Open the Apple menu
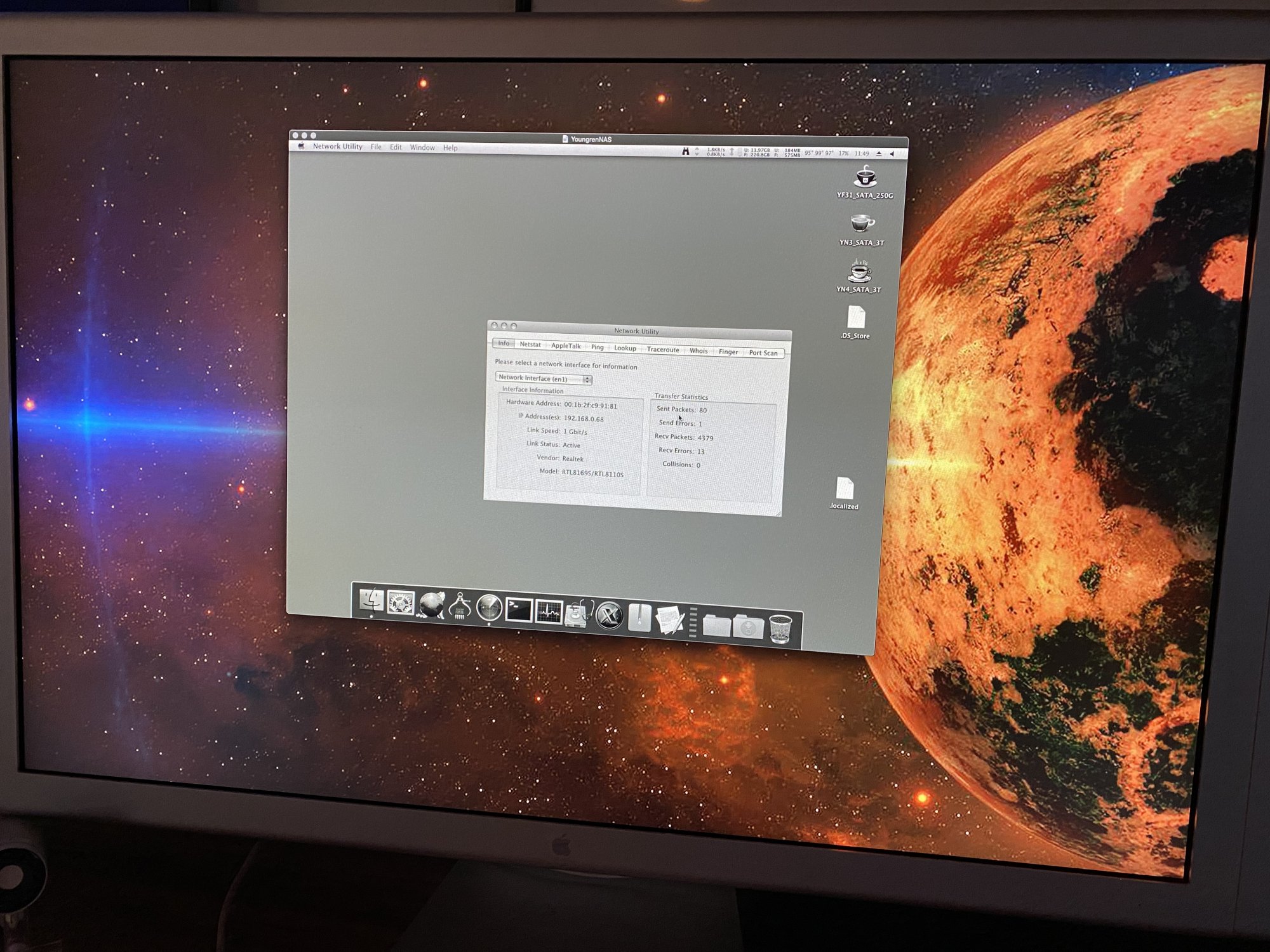The width and height of the screenshot is (1270, 952). pos(301,146)
